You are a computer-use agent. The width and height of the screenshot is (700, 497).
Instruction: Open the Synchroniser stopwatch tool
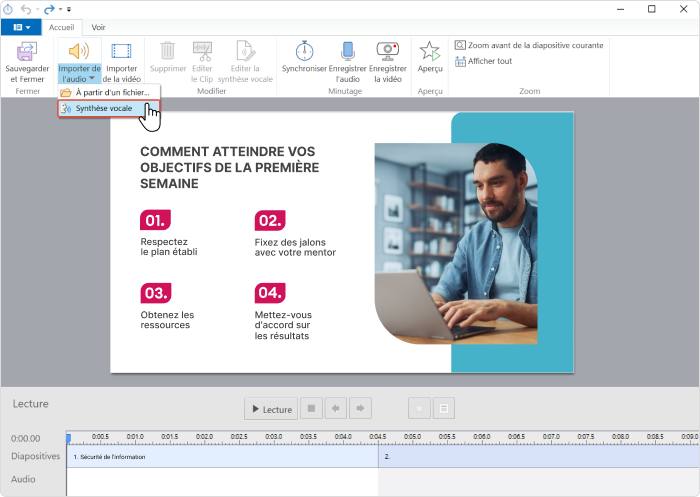tap(306, 51)
